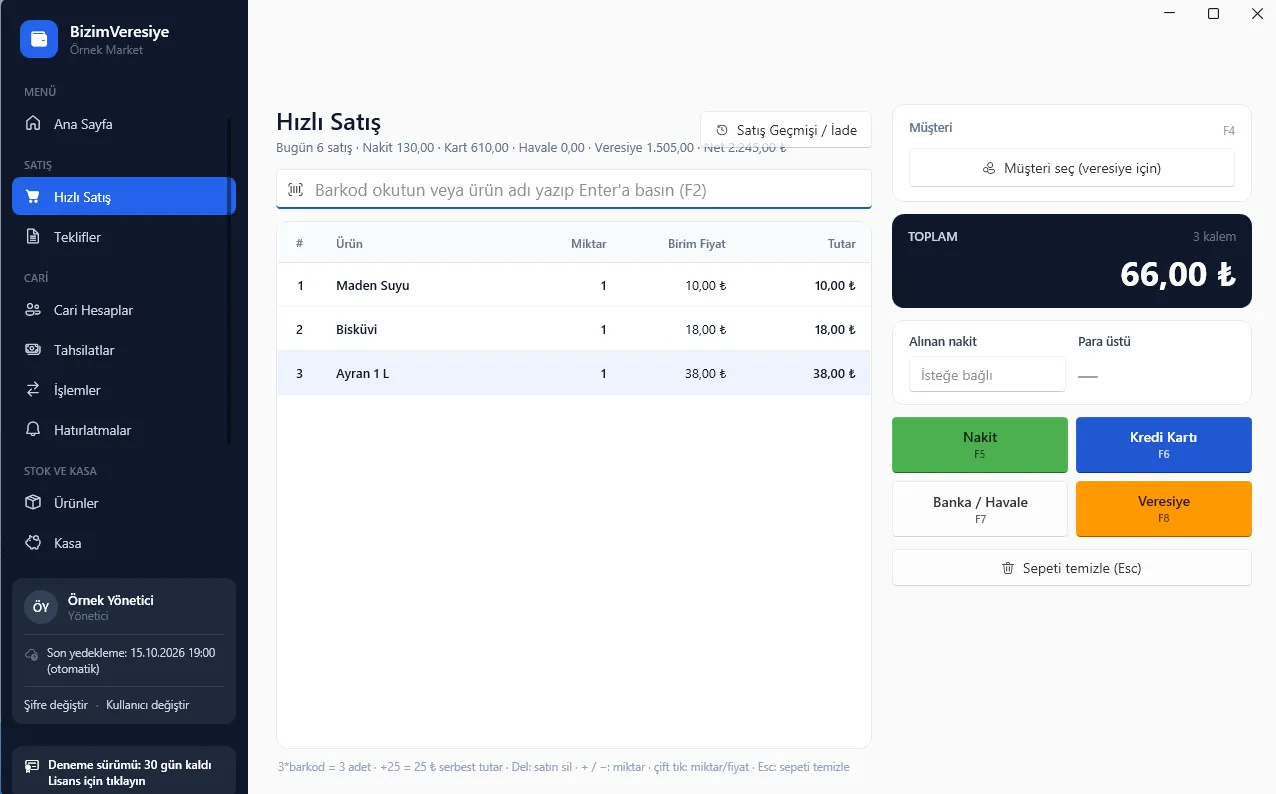Viewport: 1276px width, 794px height.
Task: Click the barcode icon in the search field
Action: click(x=296, y=190)
